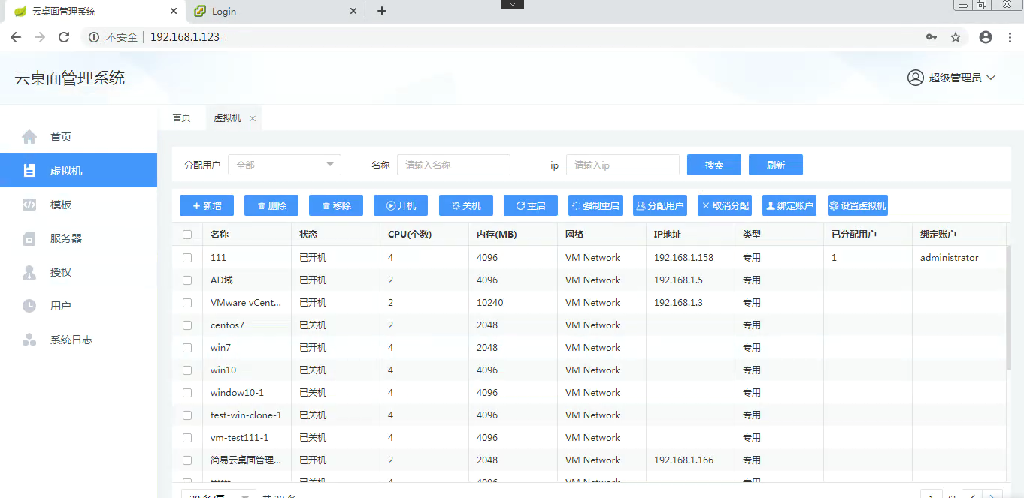Click the ip search input field
Viewport: 1024px width, 498px height.
click(622, 164)
